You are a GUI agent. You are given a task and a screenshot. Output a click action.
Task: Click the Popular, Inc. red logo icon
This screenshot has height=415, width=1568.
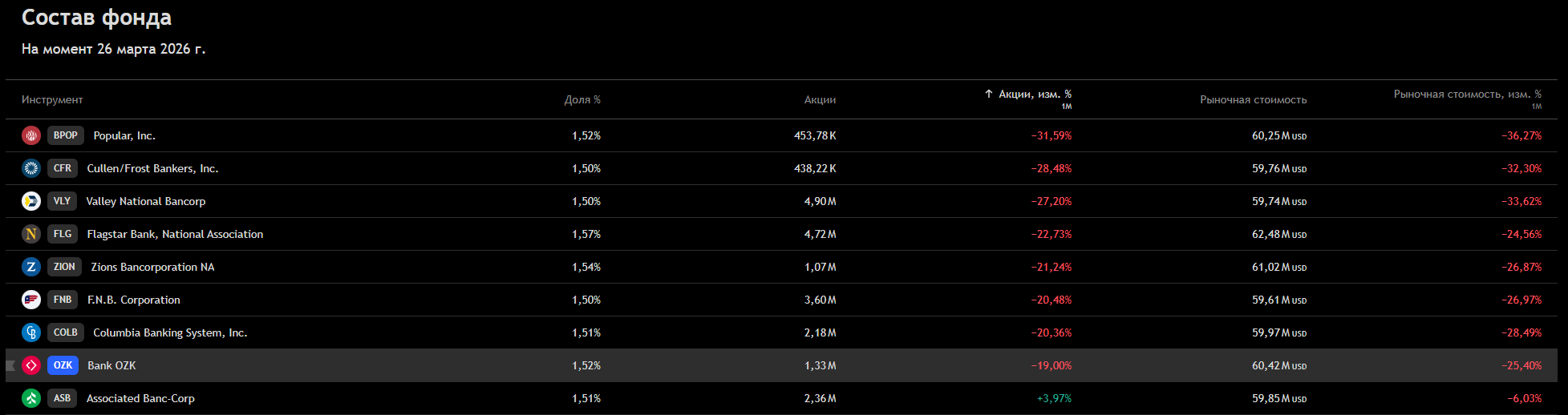[x=31, y=135]
